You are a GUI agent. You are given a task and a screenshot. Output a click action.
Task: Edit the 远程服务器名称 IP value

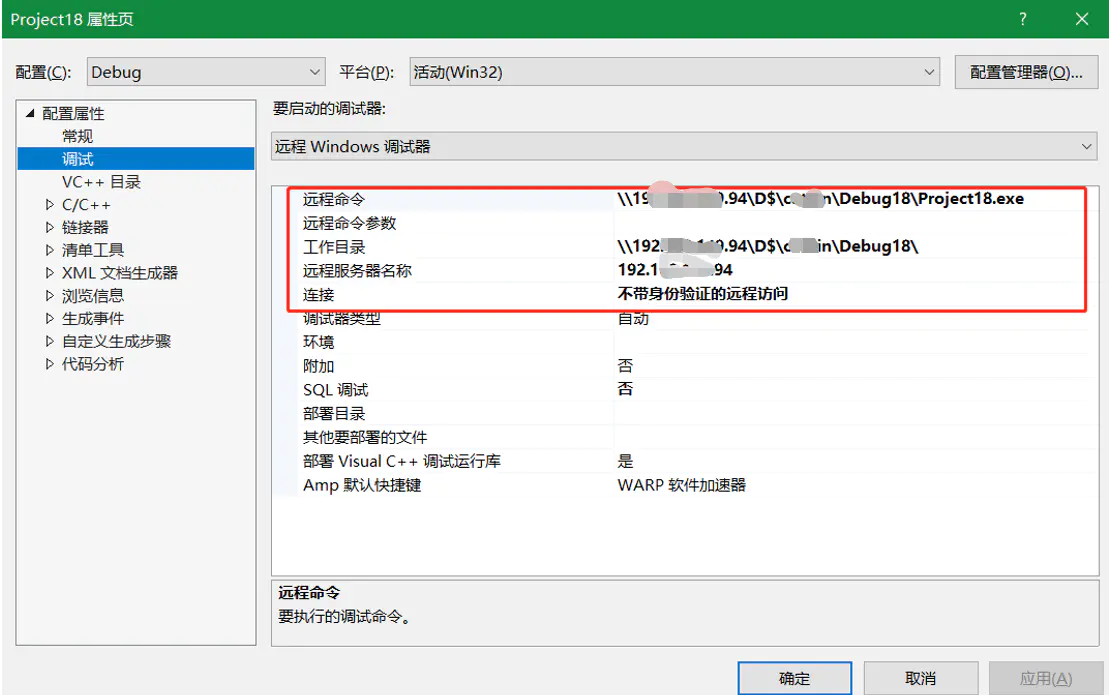click(x=675, y=269)
